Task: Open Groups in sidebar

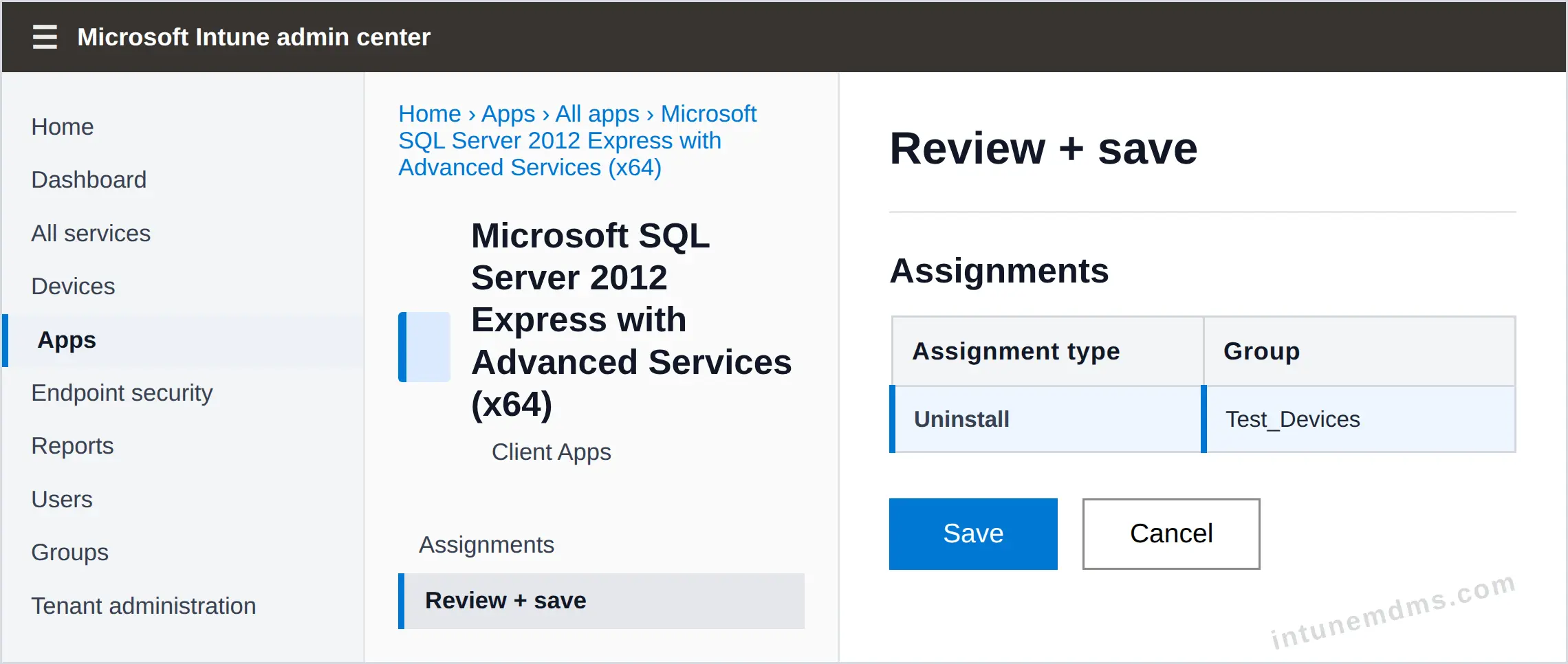Action: (x=70, y=552)
